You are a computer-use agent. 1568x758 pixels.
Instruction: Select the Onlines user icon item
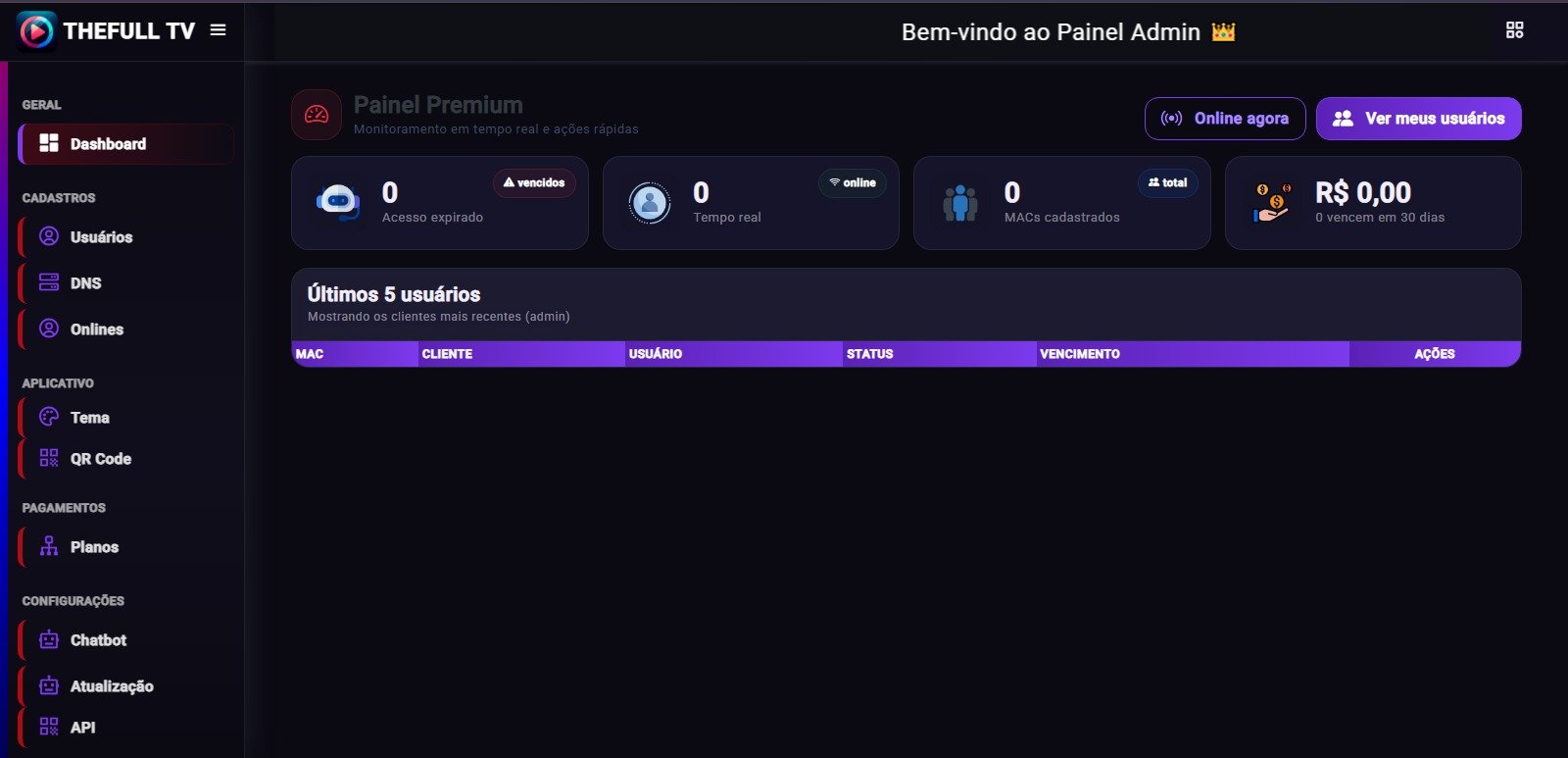(x=49, y=328)
